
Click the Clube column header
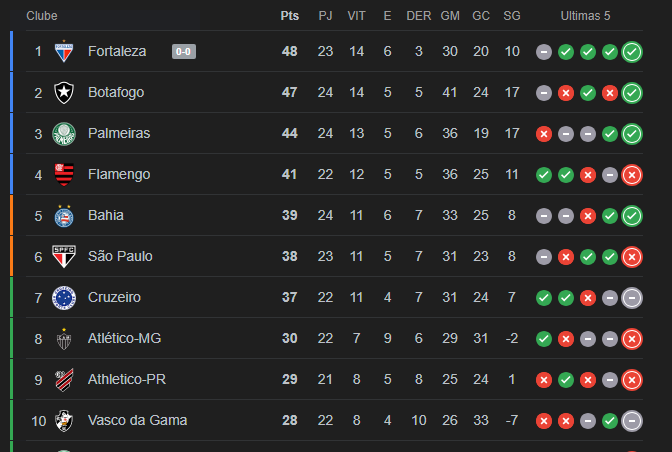coord(42,16)
